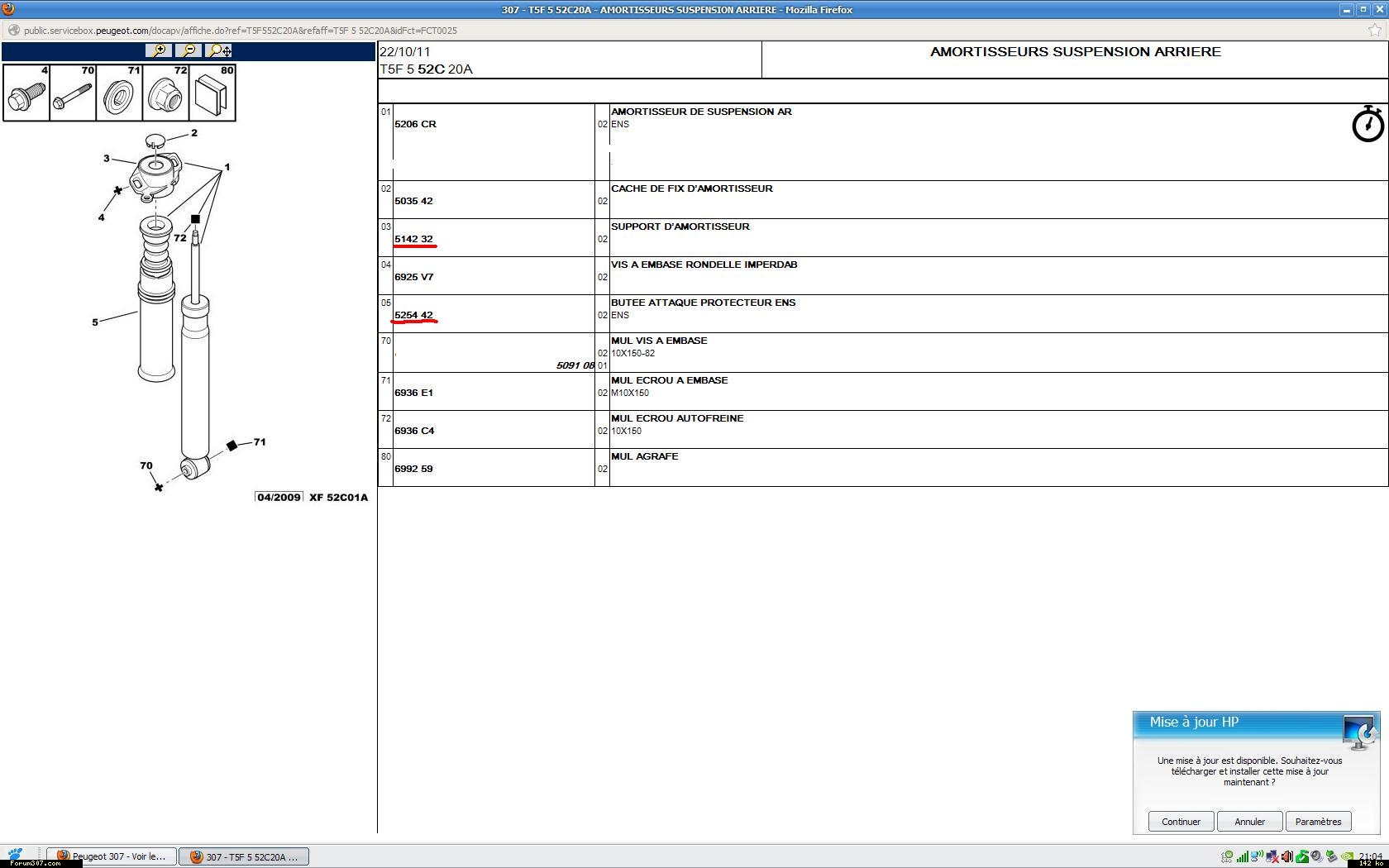Image resolution: width=1389 pixels, height=868 pixels.
Task: Click CACHE DE FIX D'AMORTISSEUR description
Action: [x=692, y=188]
